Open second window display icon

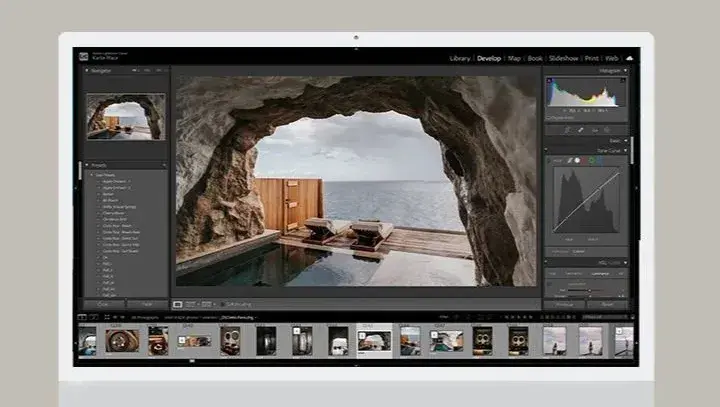[x=94, y=317]
